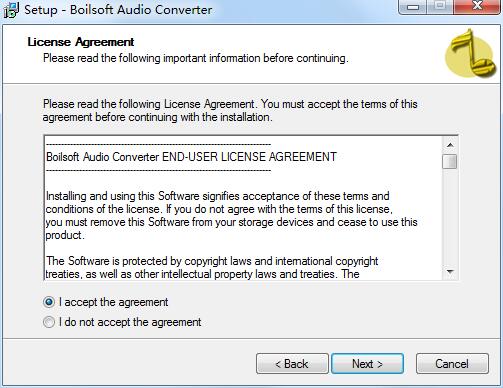Image resolution: width=503 pixels, height=388 pixels.
Task: Click the END-USER LICENSE AGREEMENT title line
Action: pos(191,157)
